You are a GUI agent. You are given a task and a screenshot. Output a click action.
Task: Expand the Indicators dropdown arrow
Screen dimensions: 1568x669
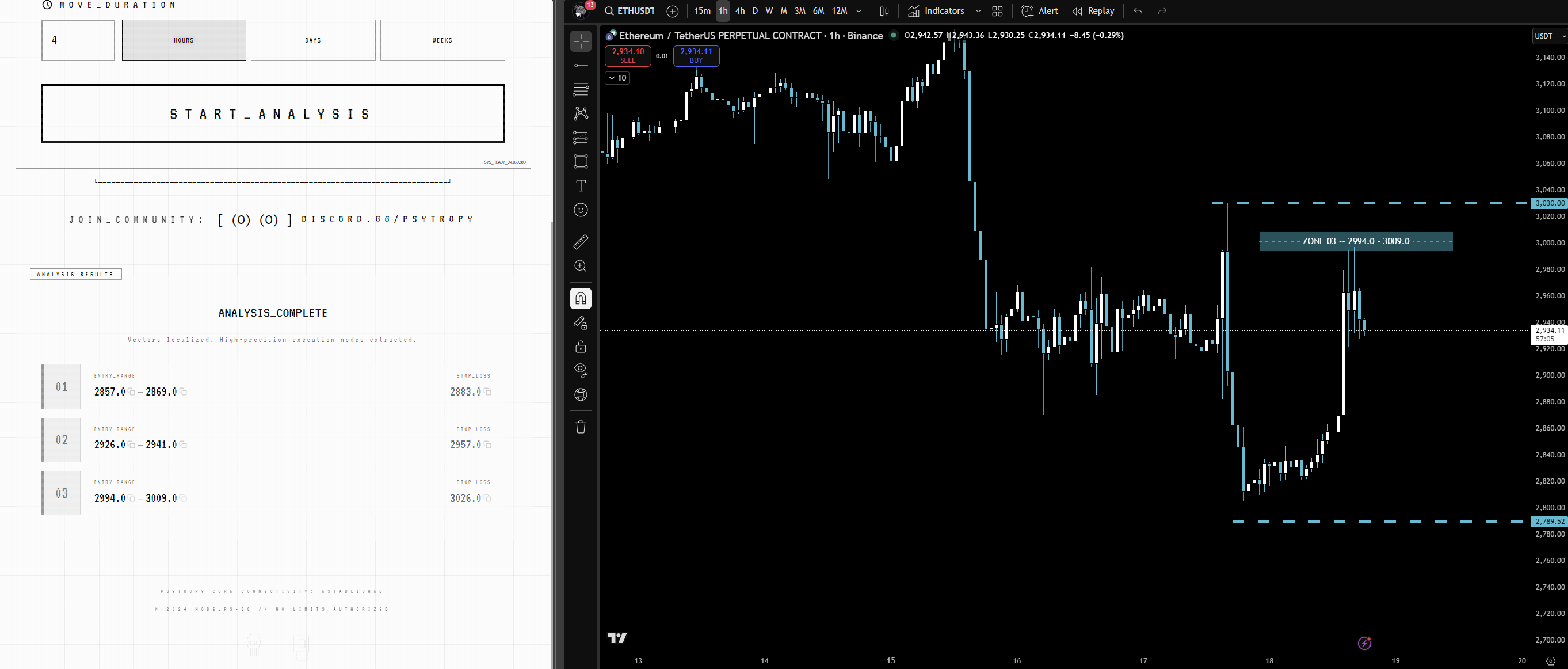click(978, 10)
